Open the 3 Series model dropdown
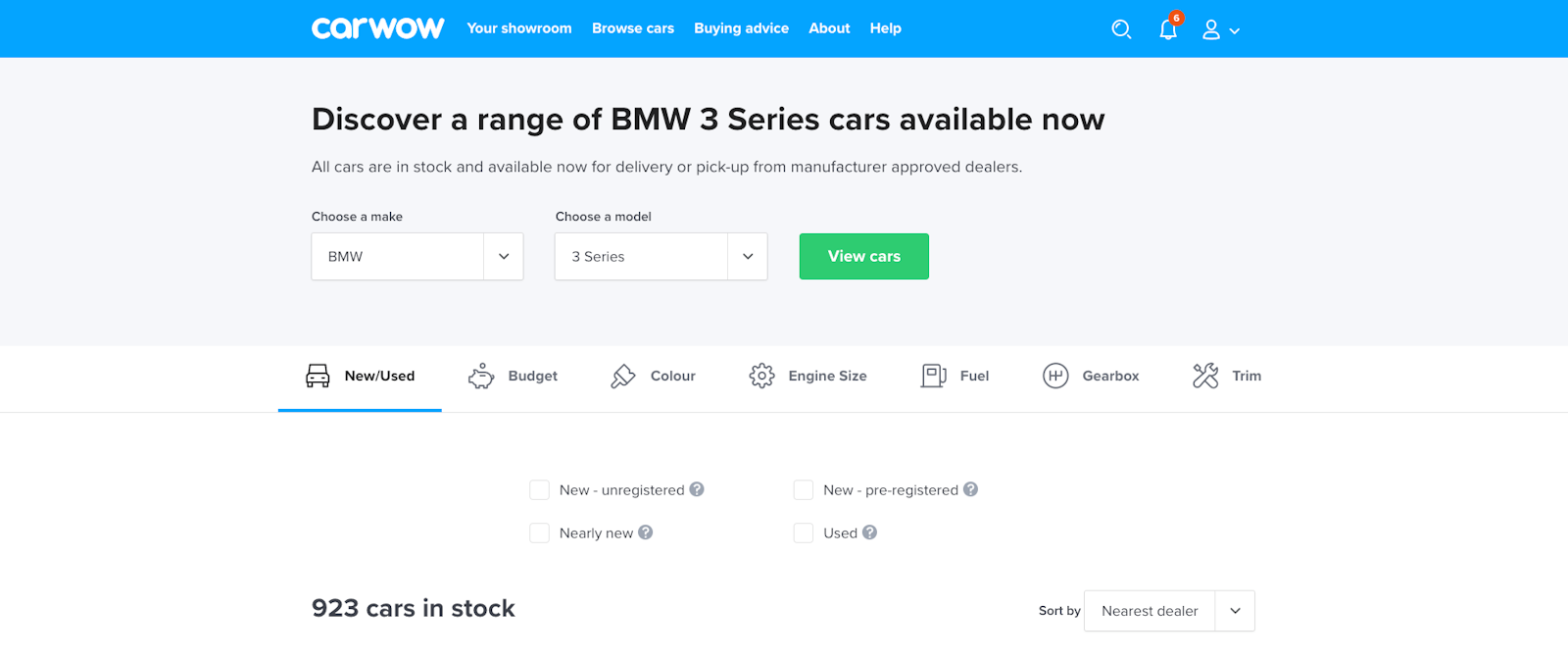The image size is (1568, 658). coord(661,256)
